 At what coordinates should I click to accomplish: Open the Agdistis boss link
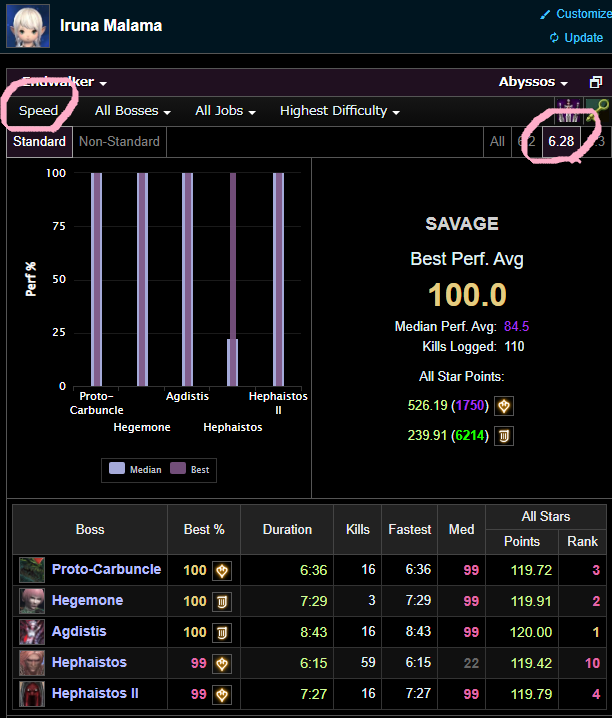(79, 632)
